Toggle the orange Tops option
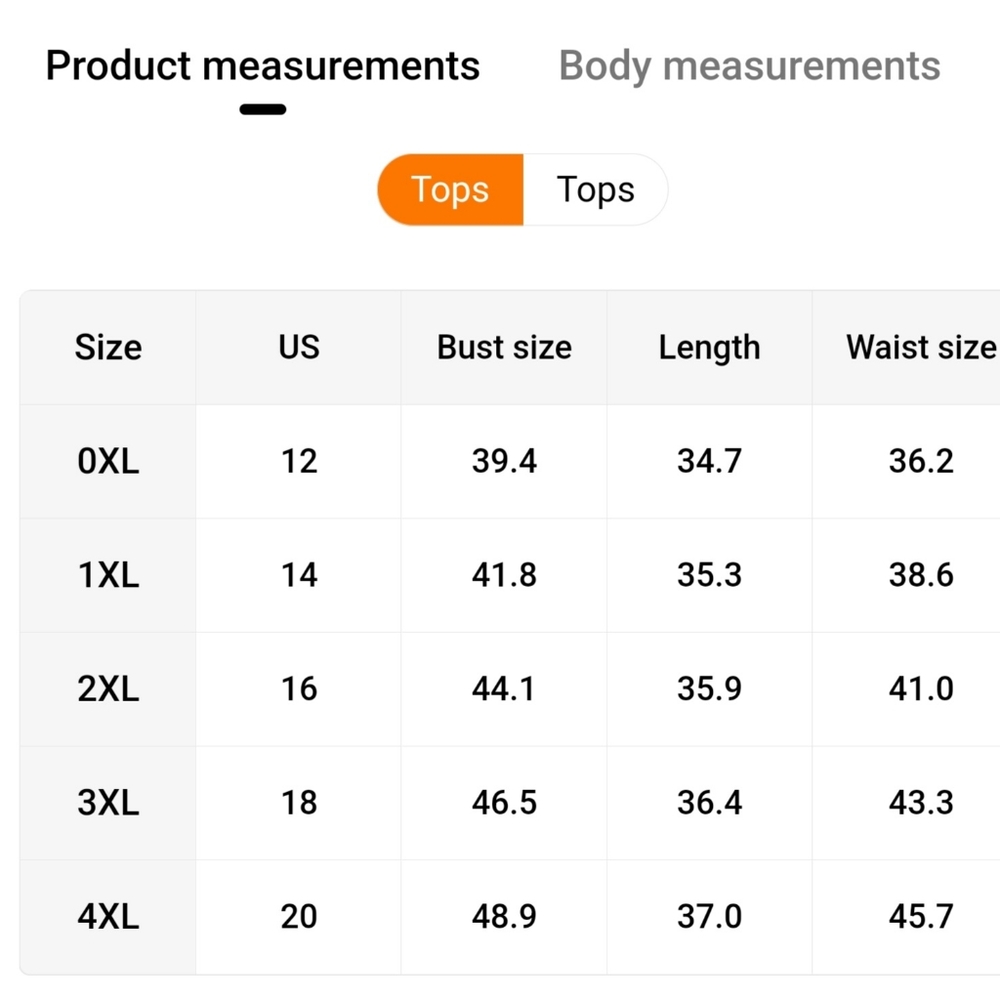 (450, 189)
